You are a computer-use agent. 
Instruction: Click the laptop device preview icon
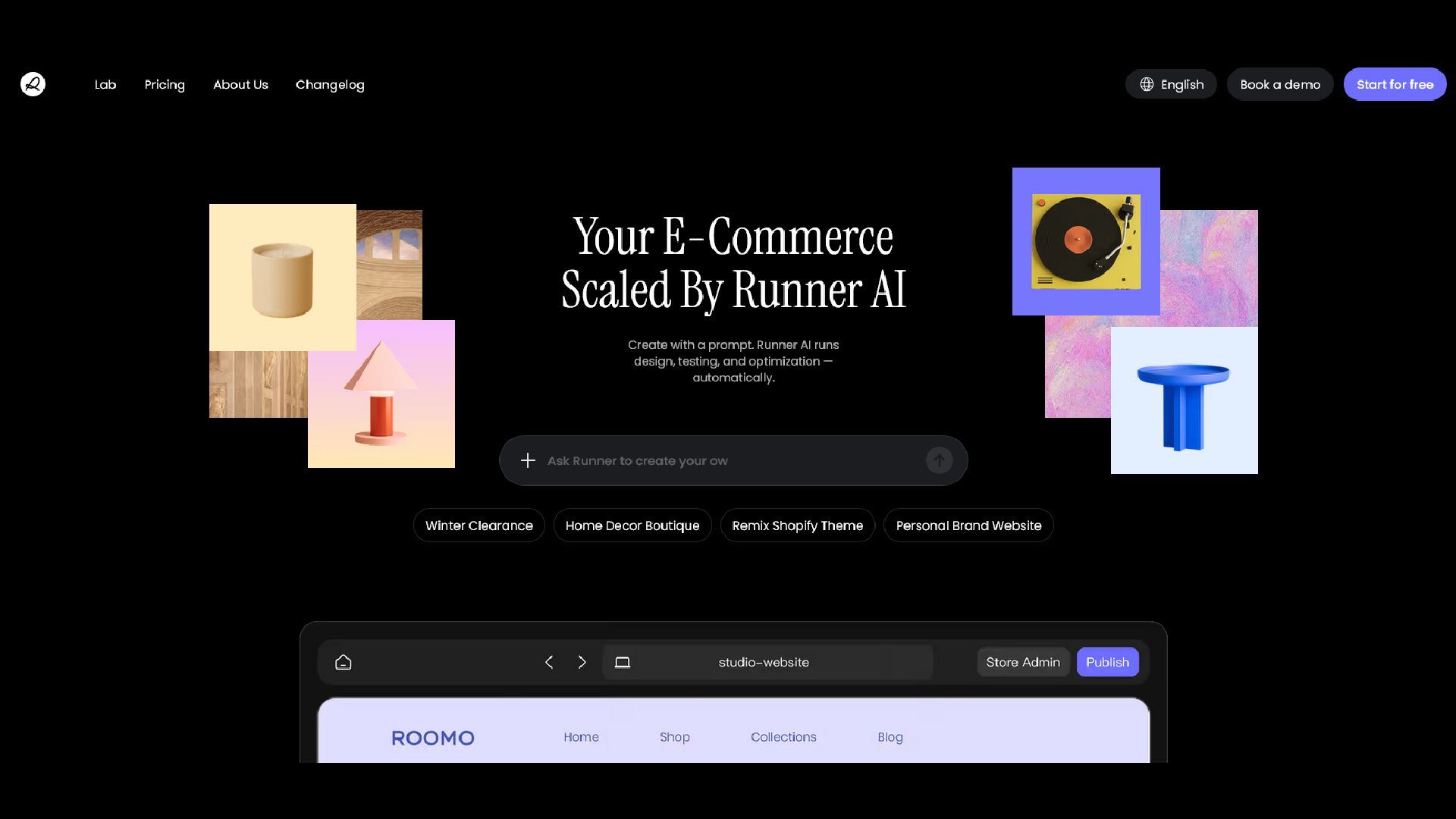pos(623,662)
